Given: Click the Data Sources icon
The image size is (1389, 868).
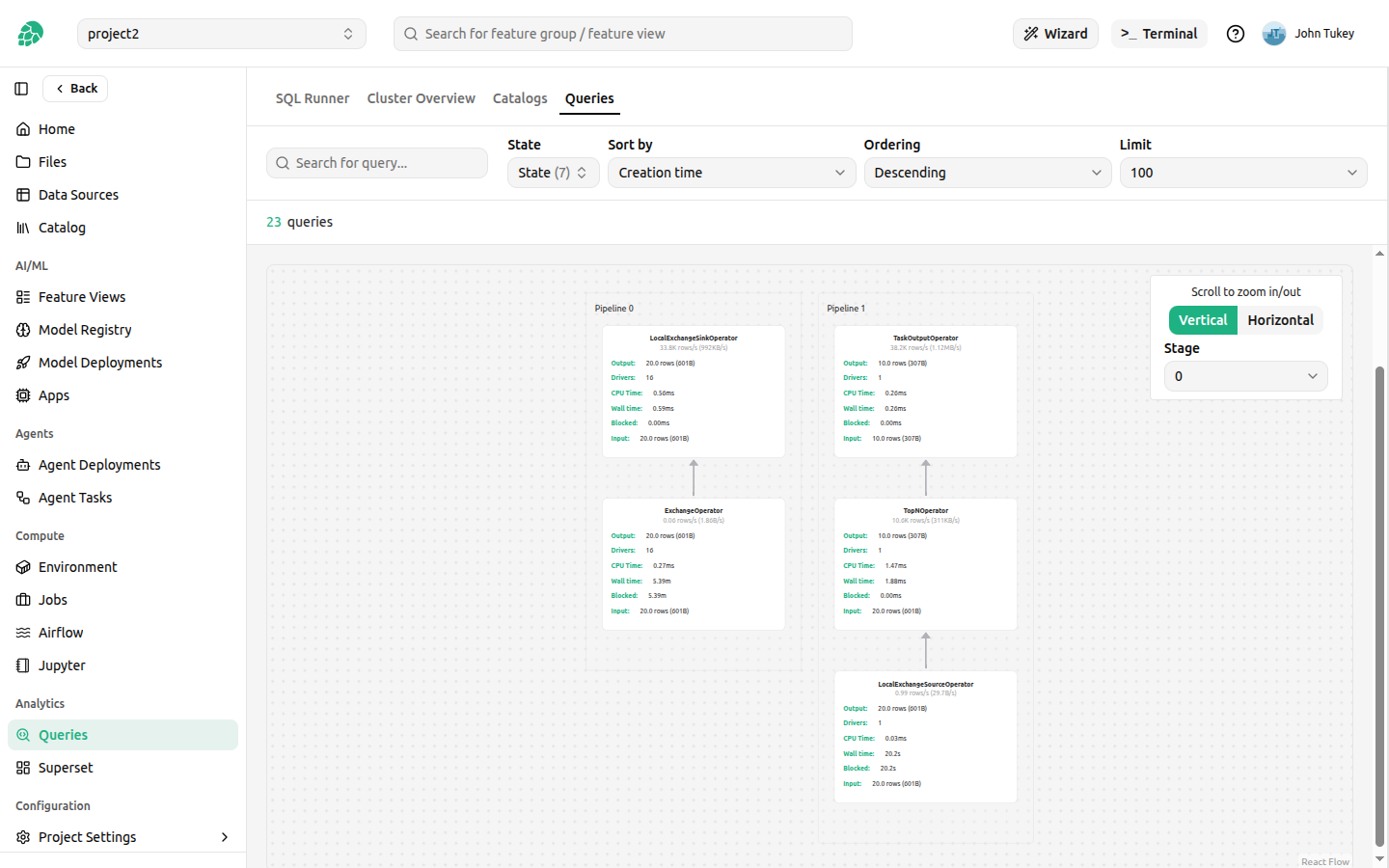Looking at the screenshot, I should pos(23,195).
